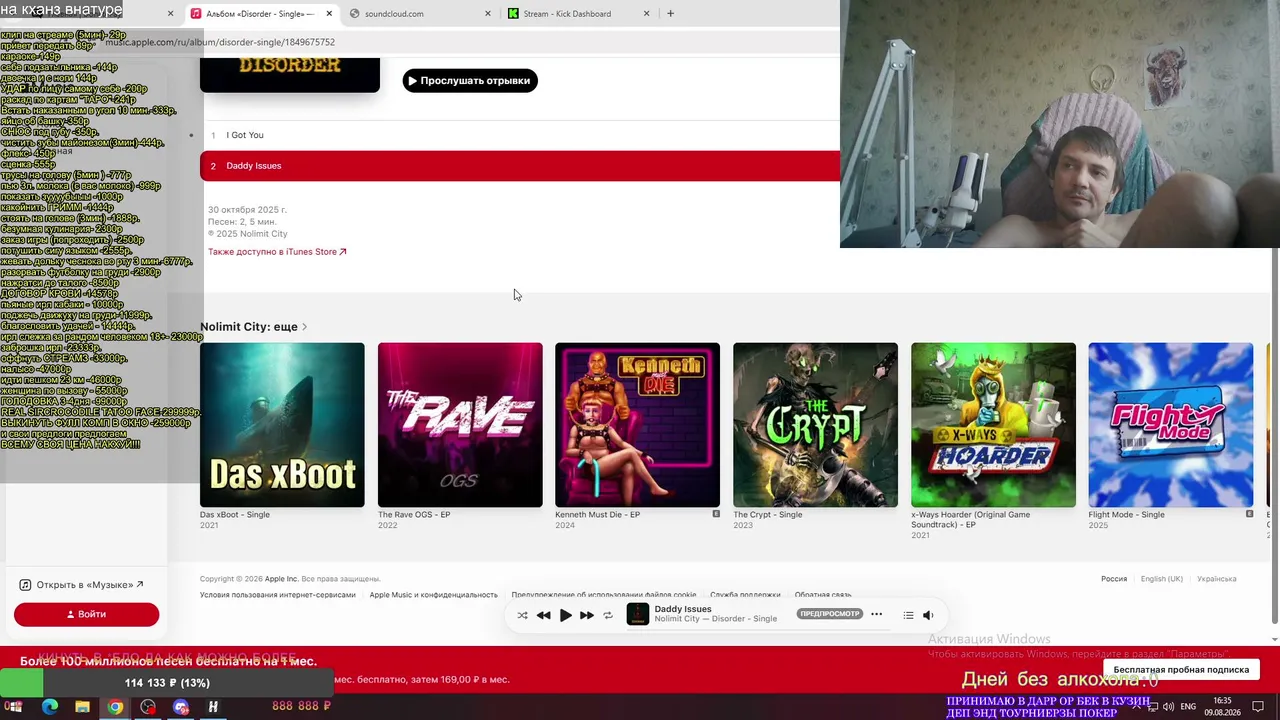The height and width of the screenshot is (720, 1280).
Task: Open Microsoft Edge from the taskbar
Action: 50,707
